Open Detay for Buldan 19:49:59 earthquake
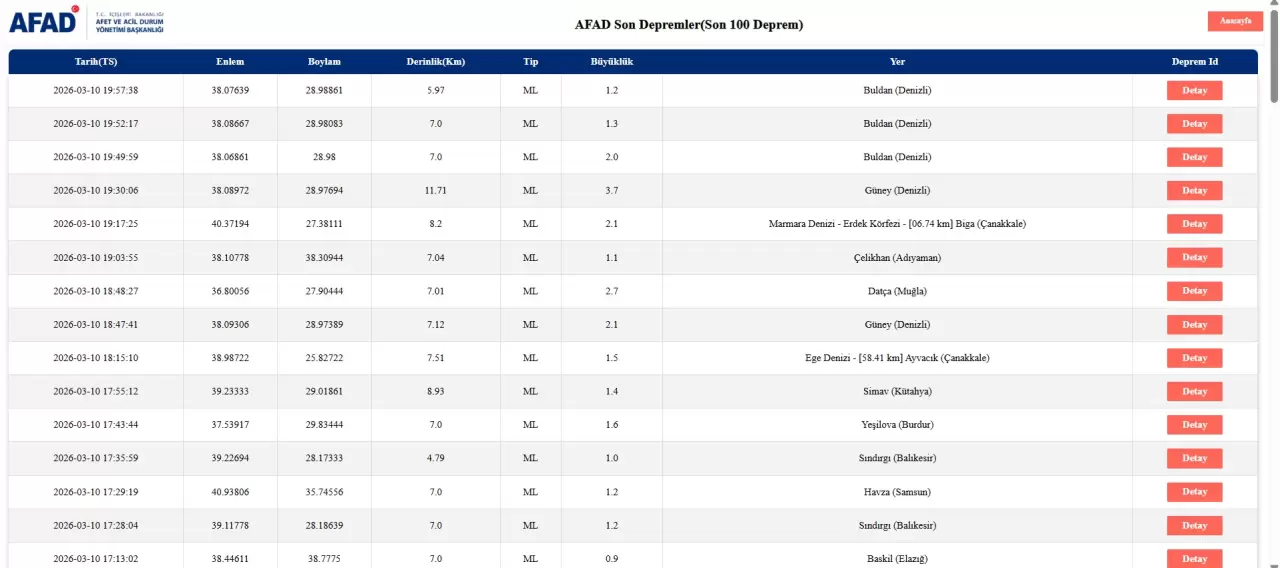Image resolution: width=1280 pixels, height=568 pixels. pos(1194,157)
